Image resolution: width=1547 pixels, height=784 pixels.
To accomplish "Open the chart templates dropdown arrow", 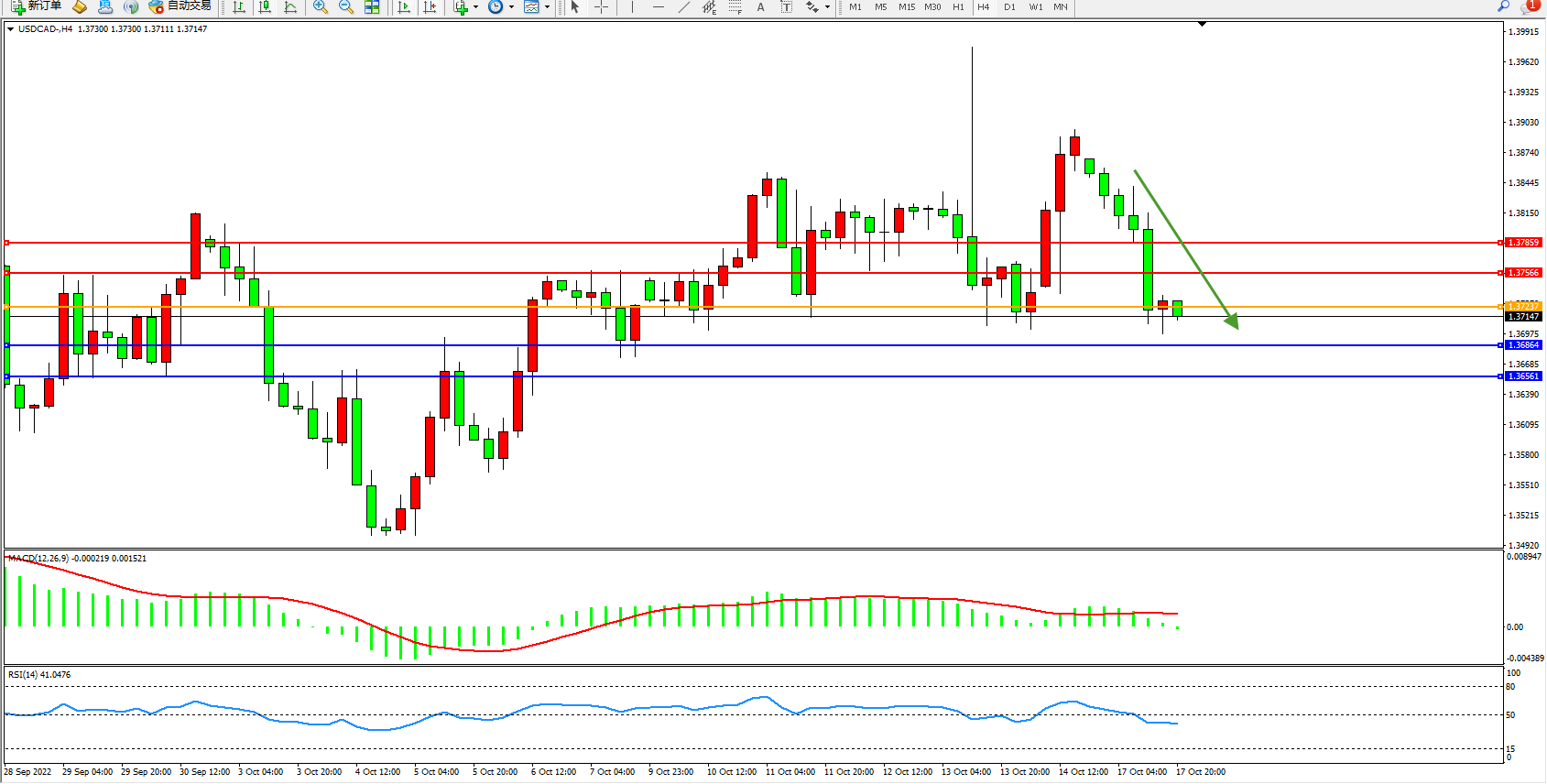I will click(x=547, y=7).
